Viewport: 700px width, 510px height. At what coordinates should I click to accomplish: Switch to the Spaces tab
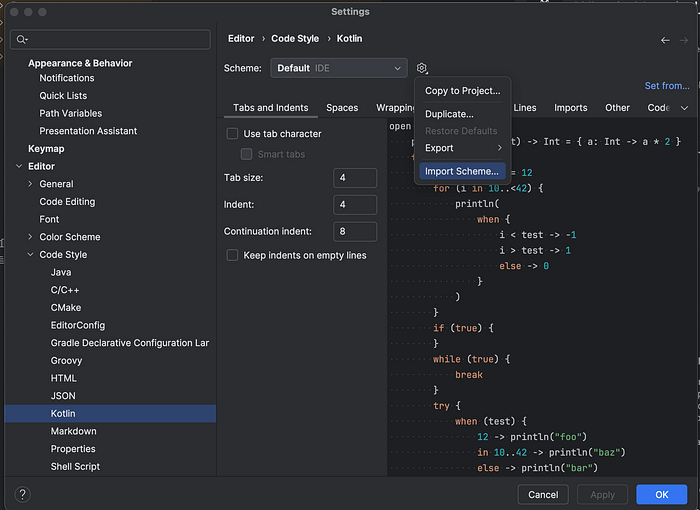342,108
